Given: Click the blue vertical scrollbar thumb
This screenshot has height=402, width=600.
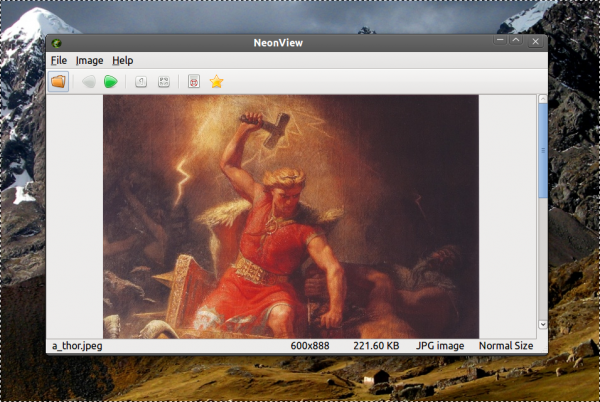Looking at the screenshot, I should point(543,151).
